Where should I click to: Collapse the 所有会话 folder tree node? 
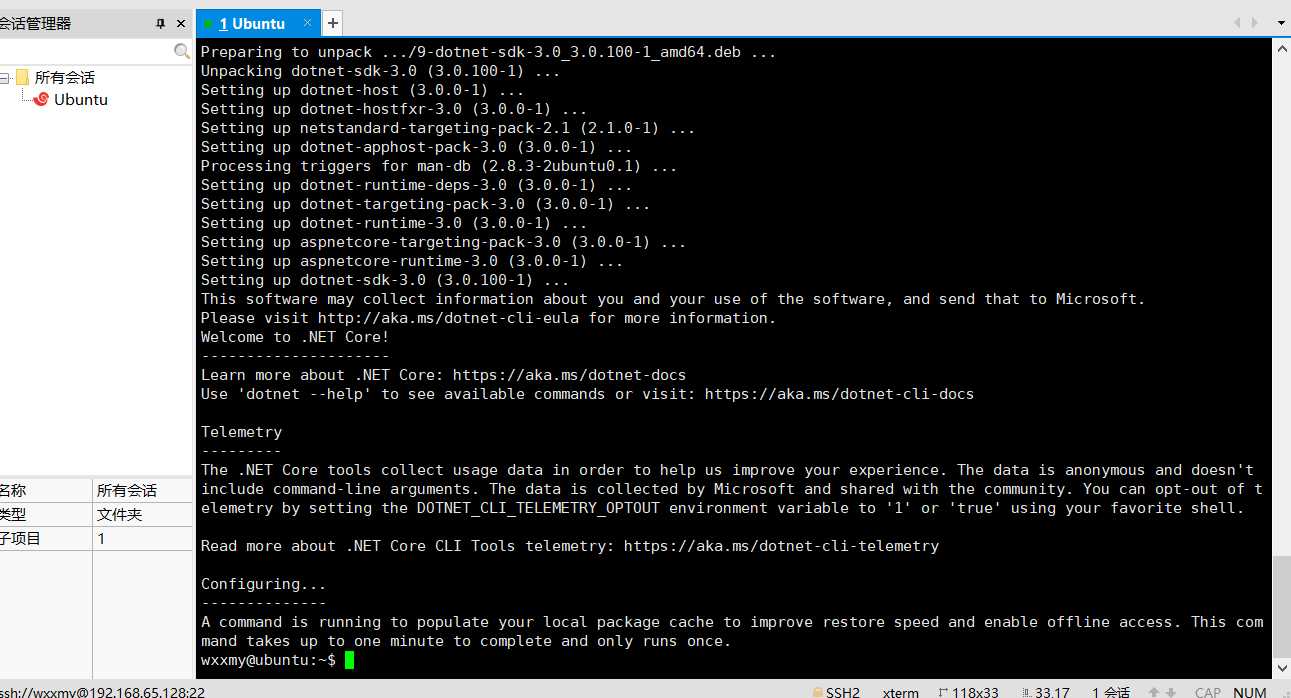pyautogui.click(x=4, y=78)
